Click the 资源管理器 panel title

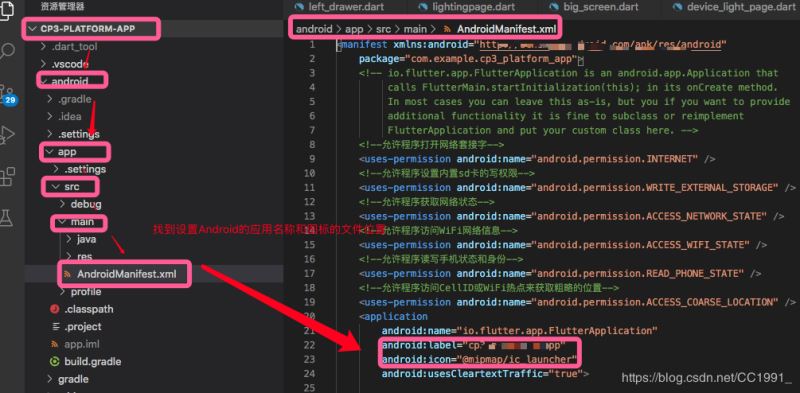tap(63, 7)
